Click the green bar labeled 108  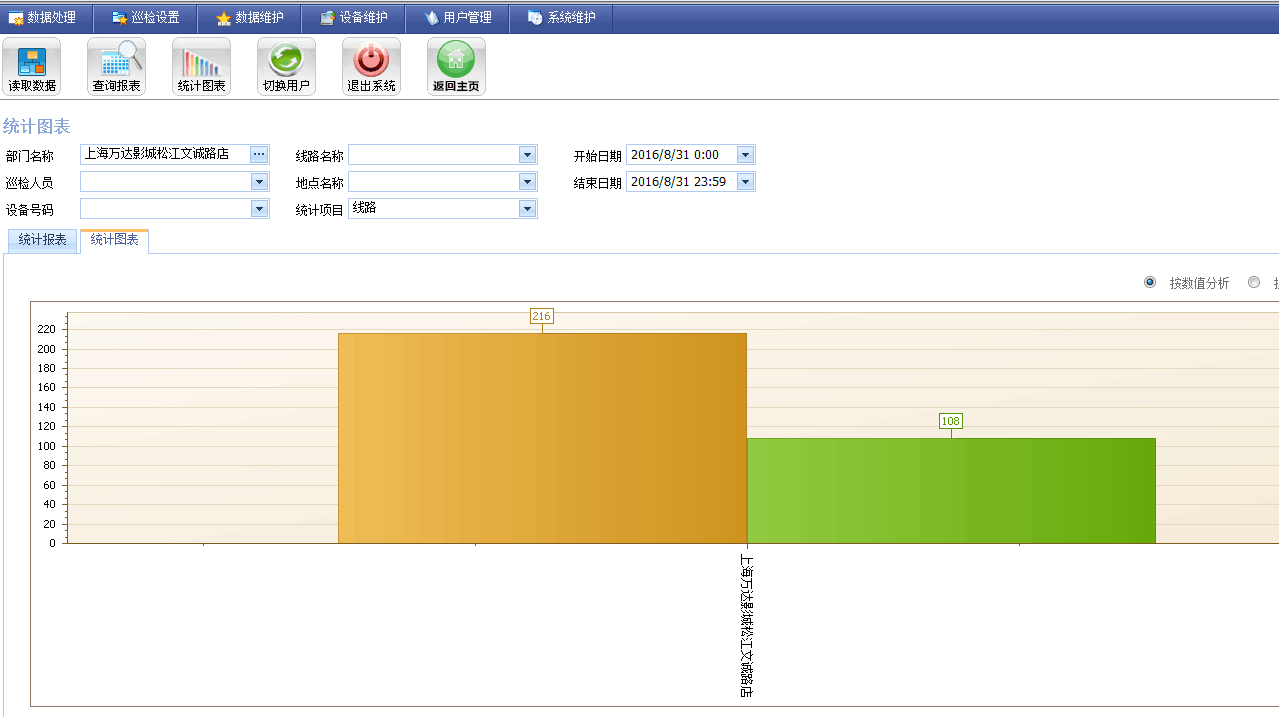coord(951,490)
